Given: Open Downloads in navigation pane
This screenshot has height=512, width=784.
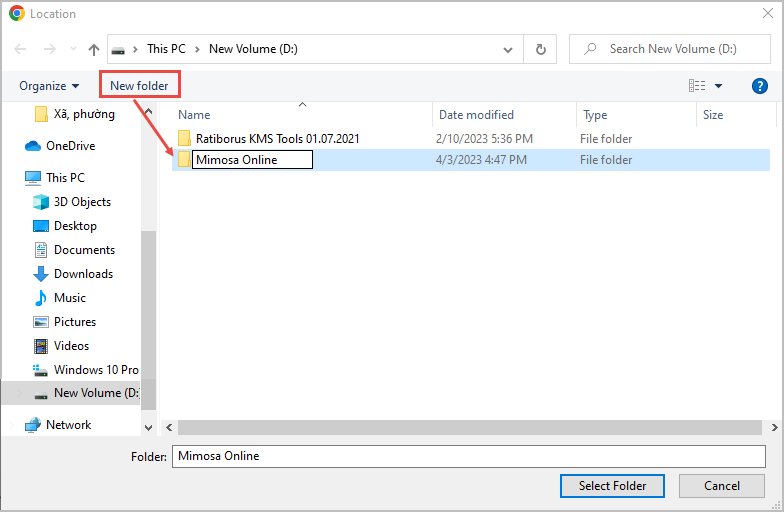Looking at the screenshot, I should [x=73, y=274].
